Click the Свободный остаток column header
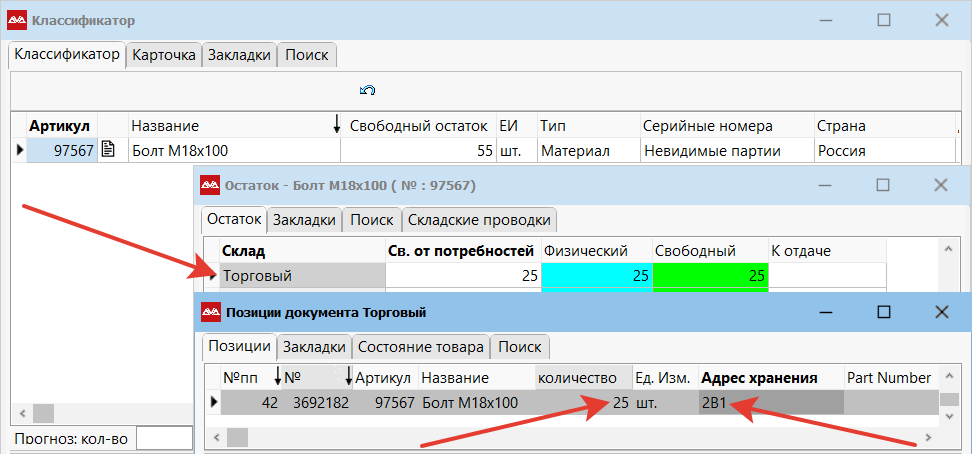 pos(418,126)
